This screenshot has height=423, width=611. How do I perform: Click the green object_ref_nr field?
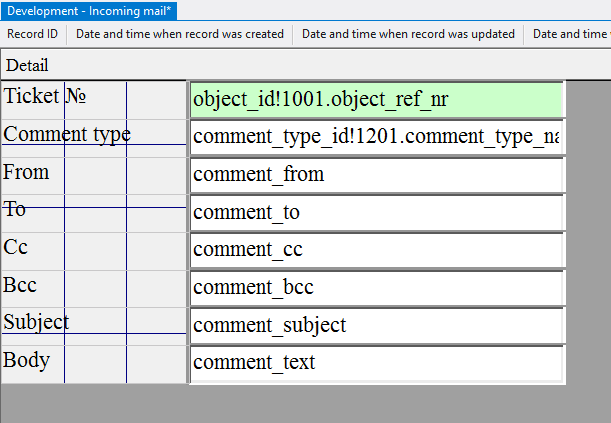point(376,100)
